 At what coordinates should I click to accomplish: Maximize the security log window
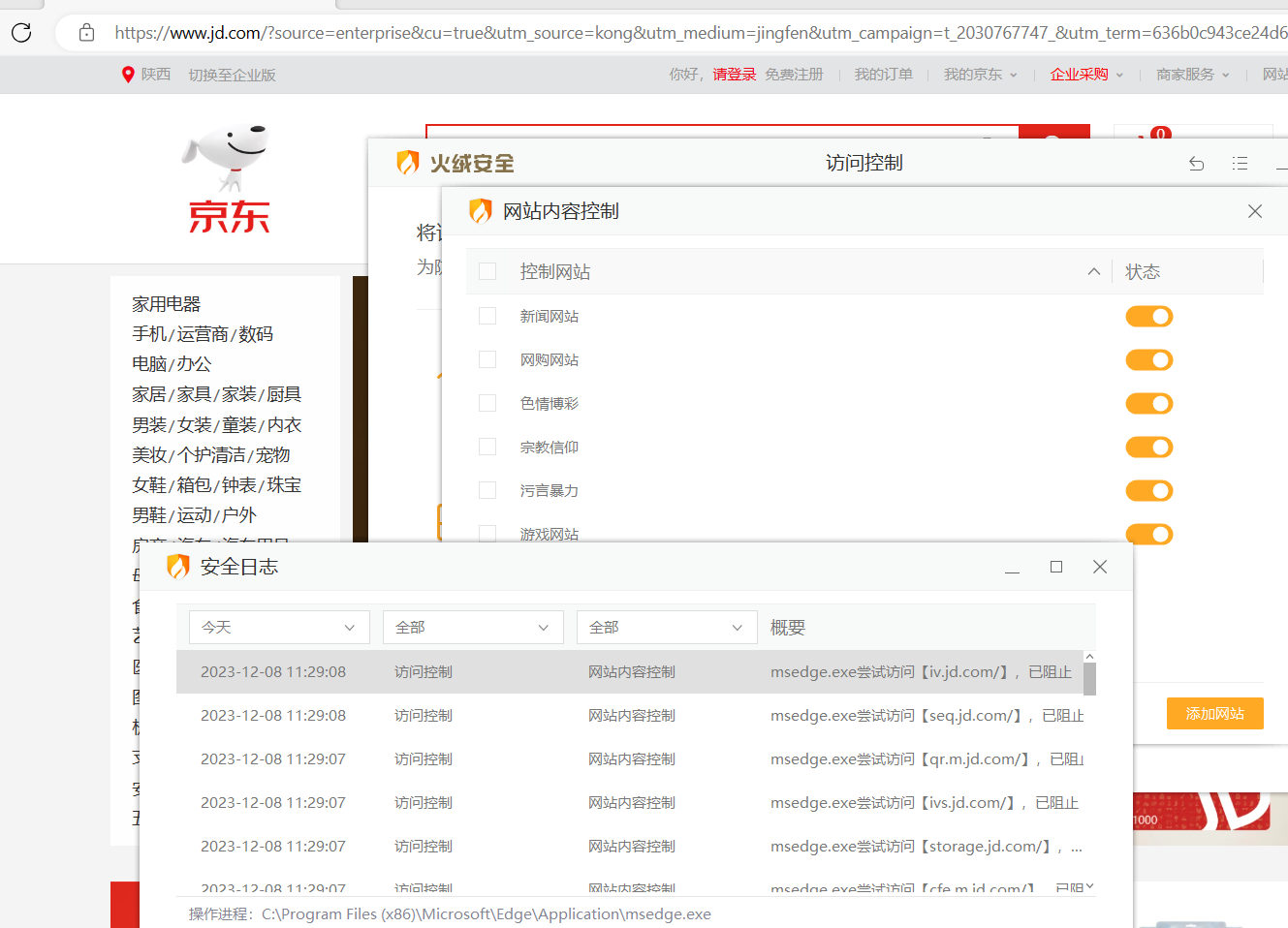click(1056, 567)
